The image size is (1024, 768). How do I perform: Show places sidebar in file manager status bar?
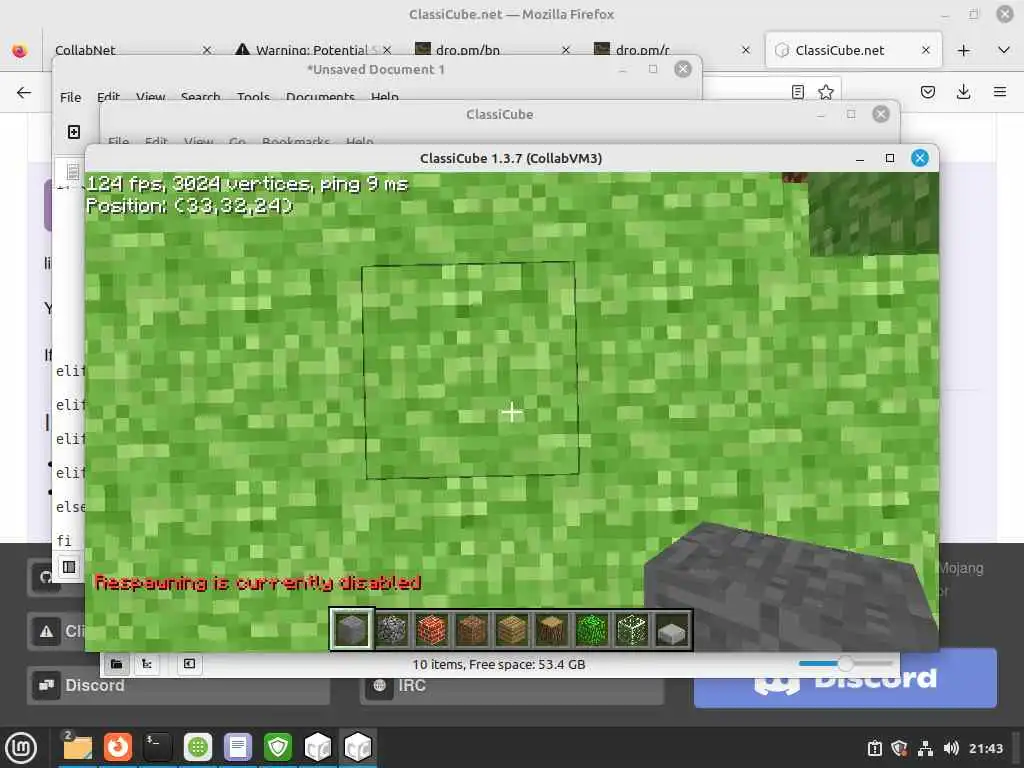(116, 664)
